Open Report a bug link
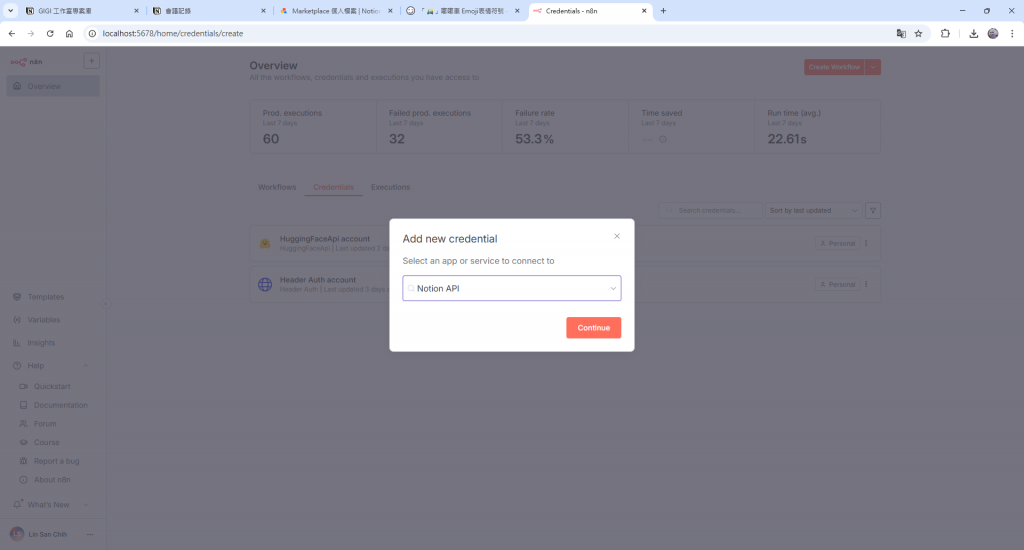Screen dimensions: 1024x550 [x=56, y=461]
